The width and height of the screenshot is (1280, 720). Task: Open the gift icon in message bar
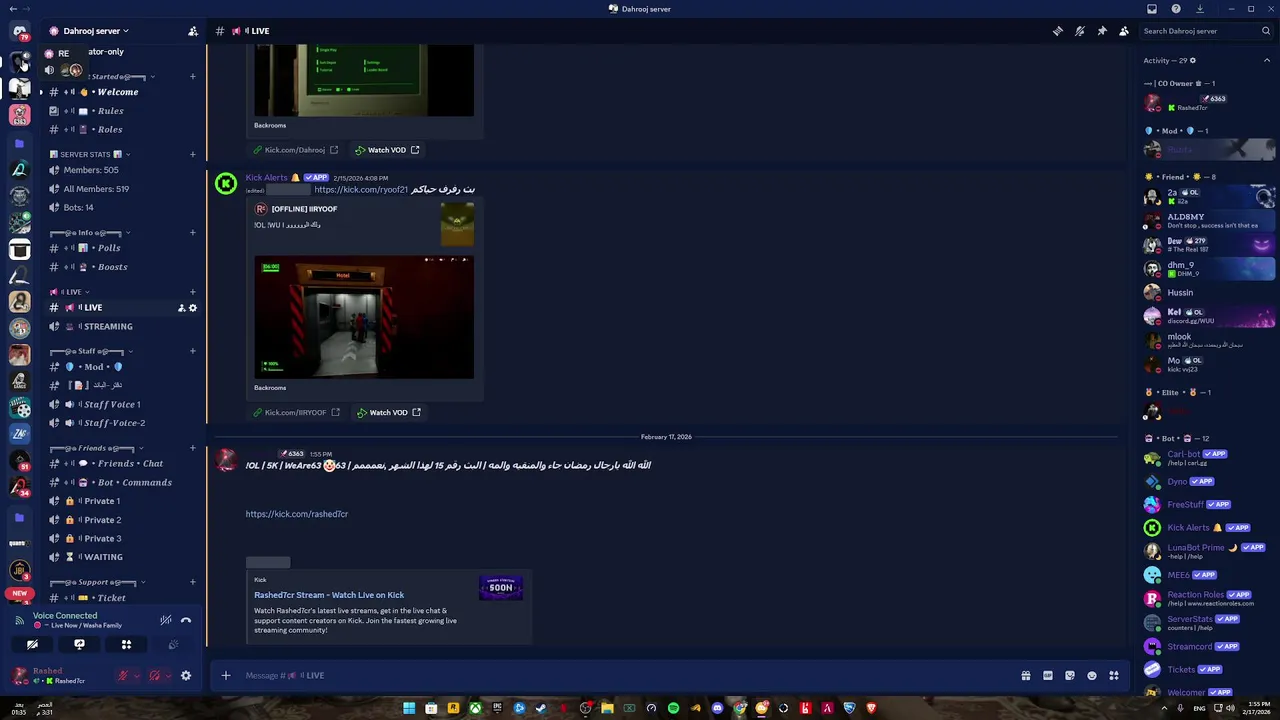1026,676
